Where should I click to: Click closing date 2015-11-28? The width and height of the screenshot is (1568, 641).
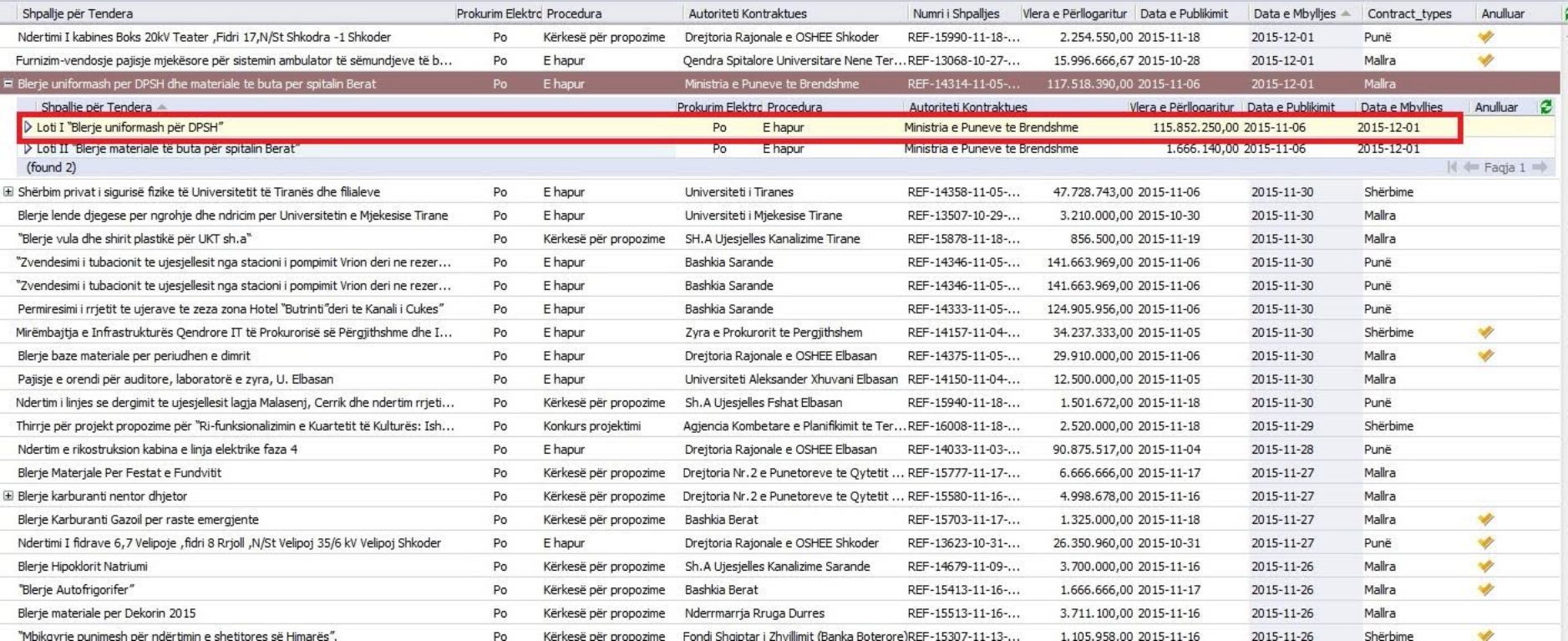click(1282, 449)
